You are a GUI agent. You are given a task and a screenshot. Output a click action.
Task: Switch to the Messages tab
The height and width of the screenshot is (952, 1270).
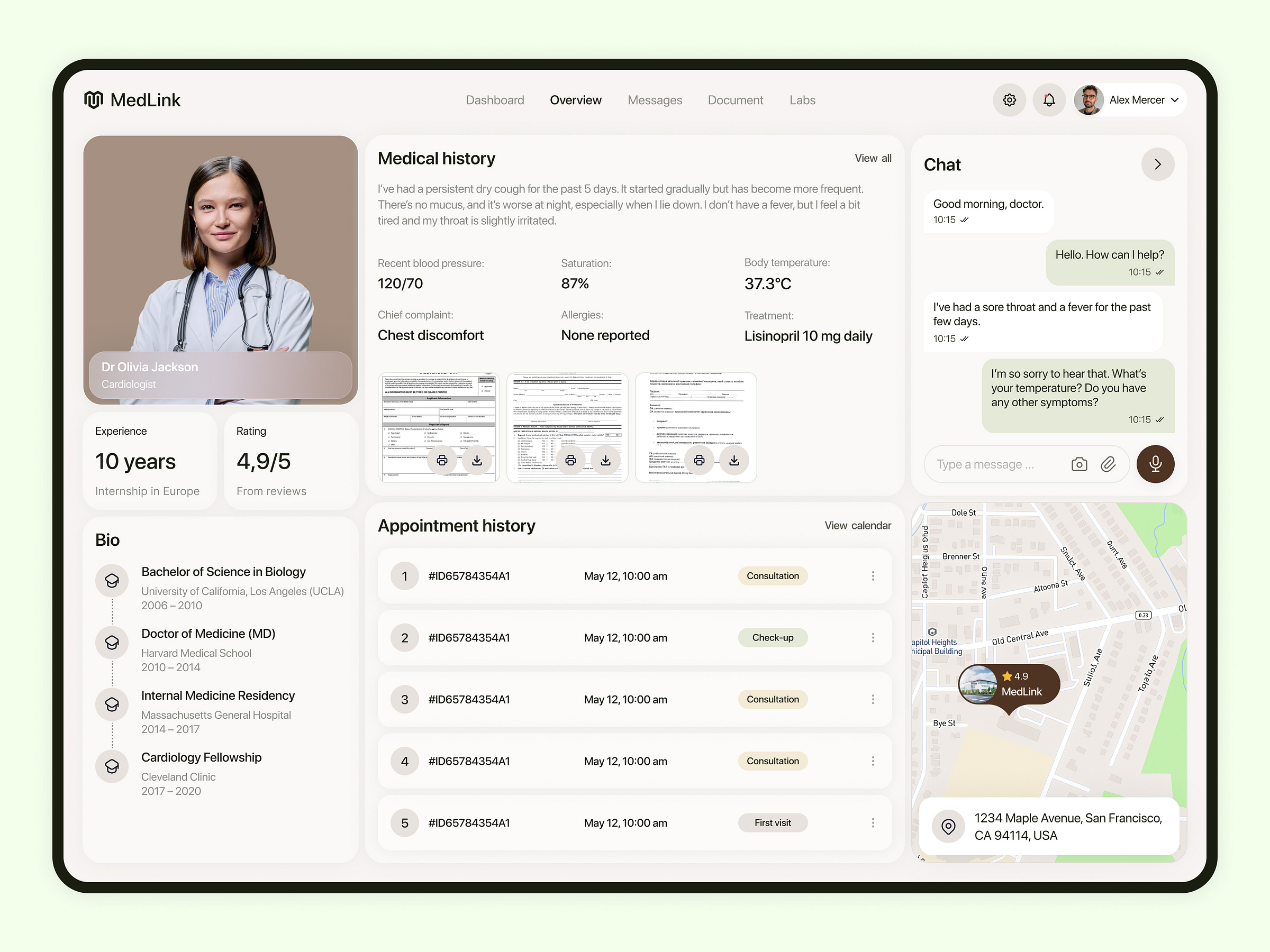[x=655, y=100]
